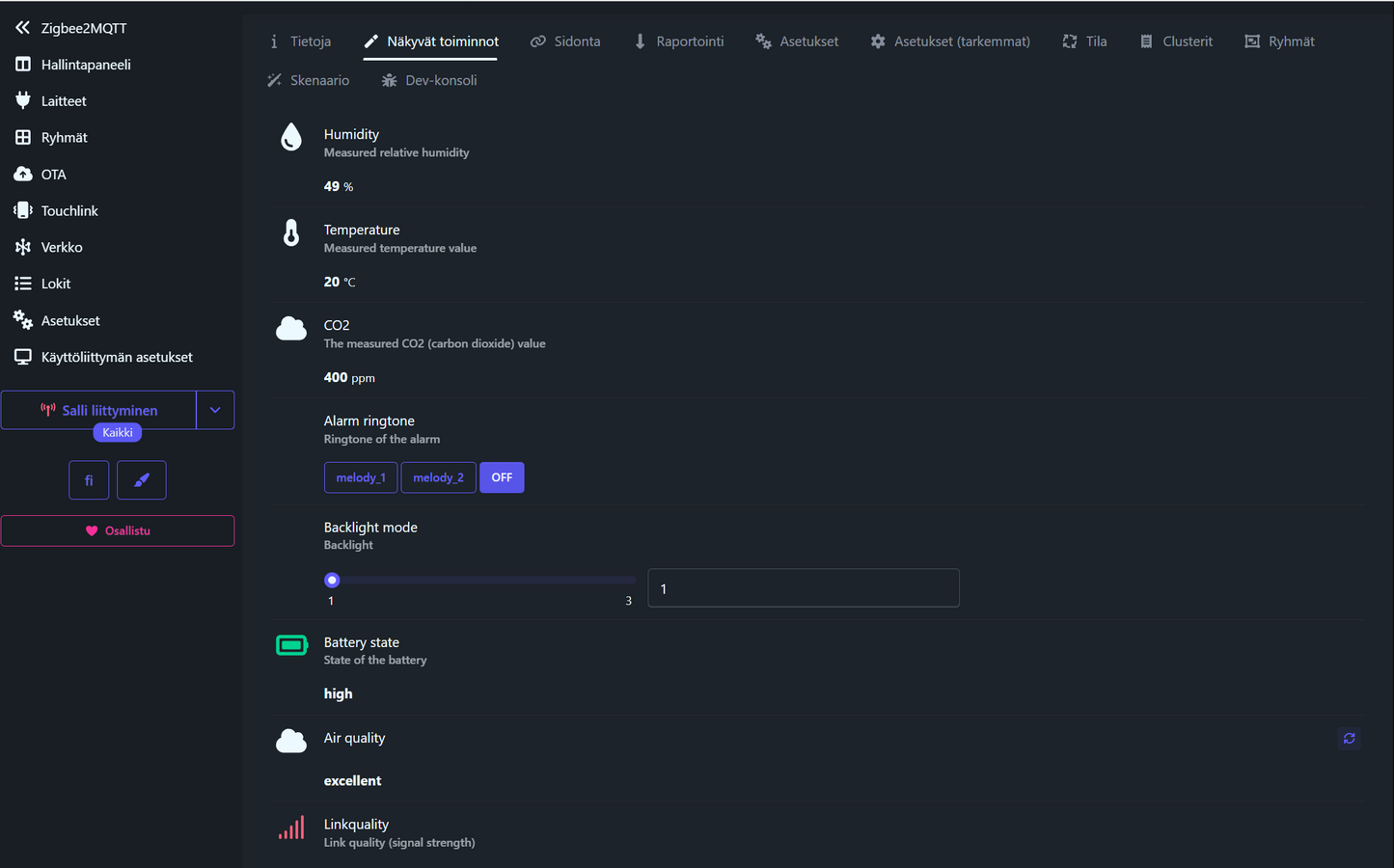Click the Laitteet plug icon

coord(23,100)
